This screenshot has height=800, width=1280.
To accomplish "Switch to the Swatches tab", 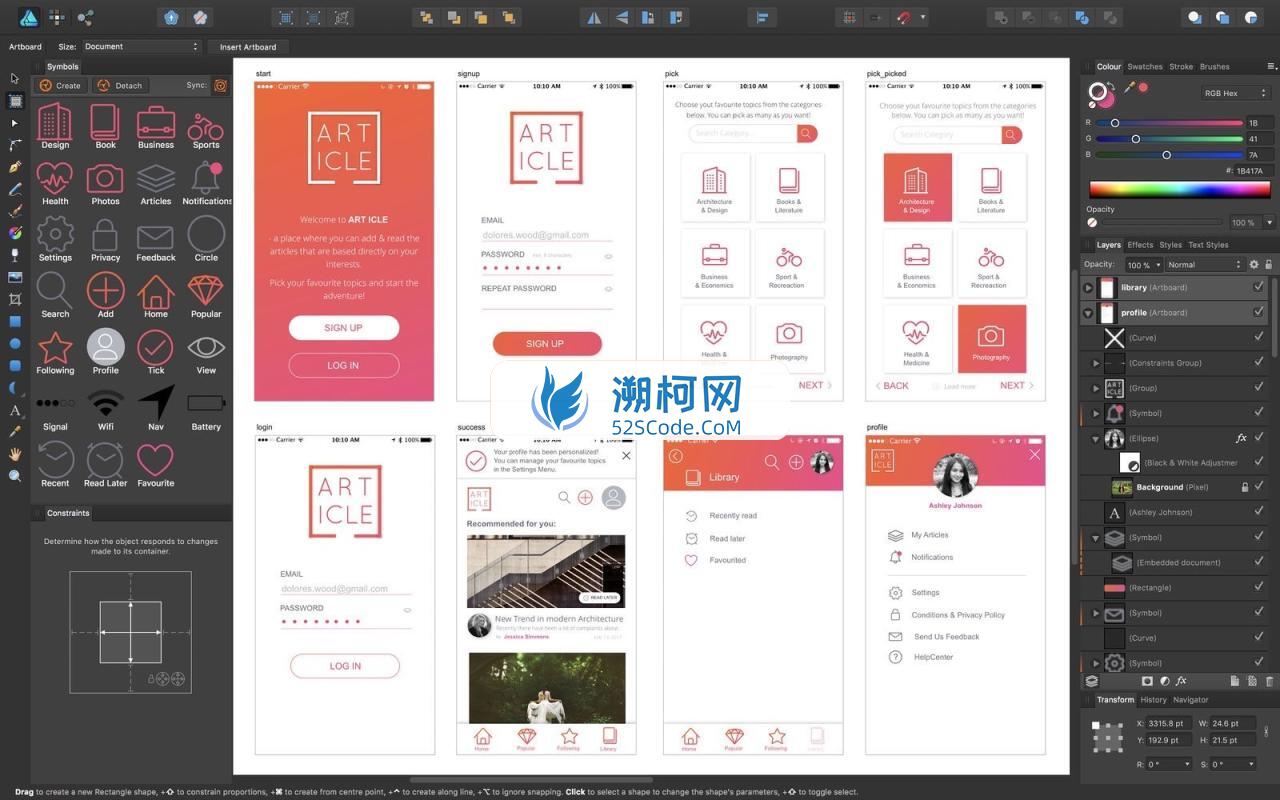I will pos(1145,67).
